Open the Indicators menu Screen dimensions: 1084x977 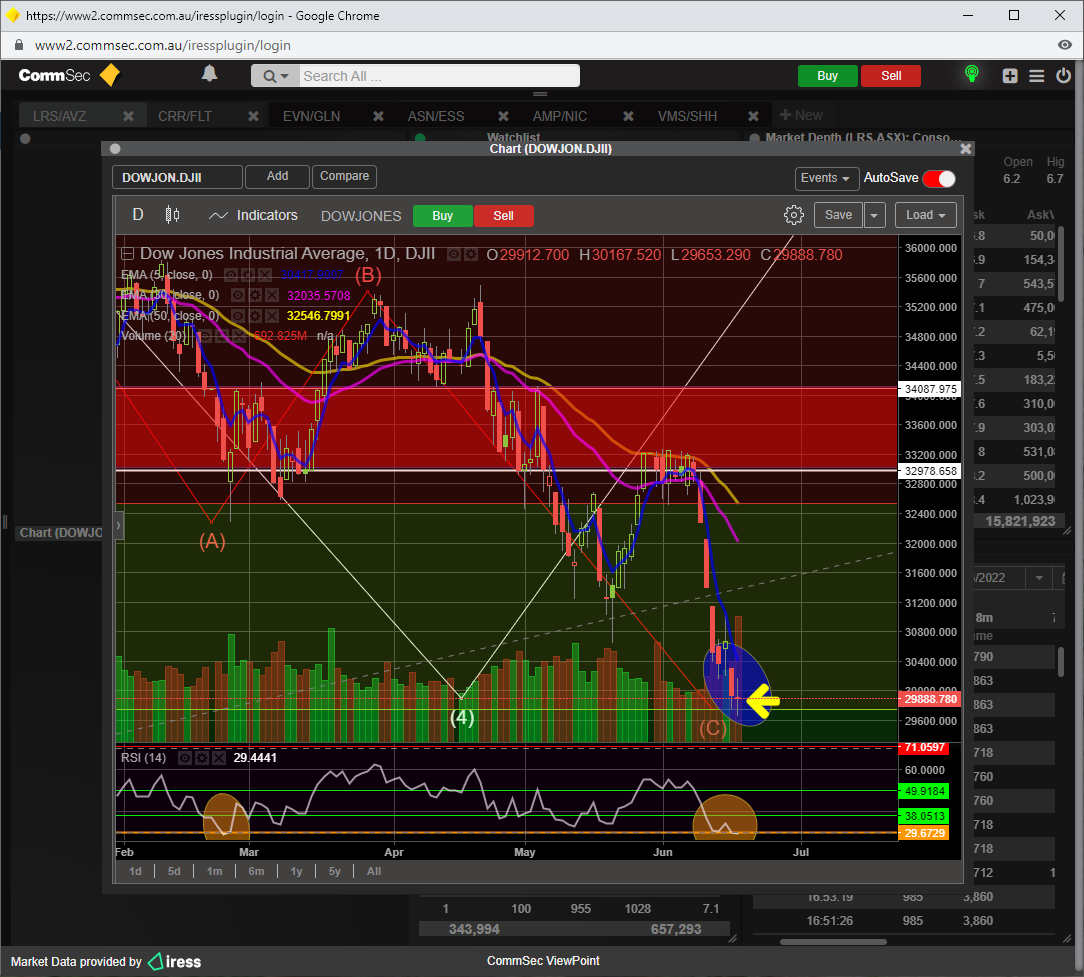pos(253,215)
